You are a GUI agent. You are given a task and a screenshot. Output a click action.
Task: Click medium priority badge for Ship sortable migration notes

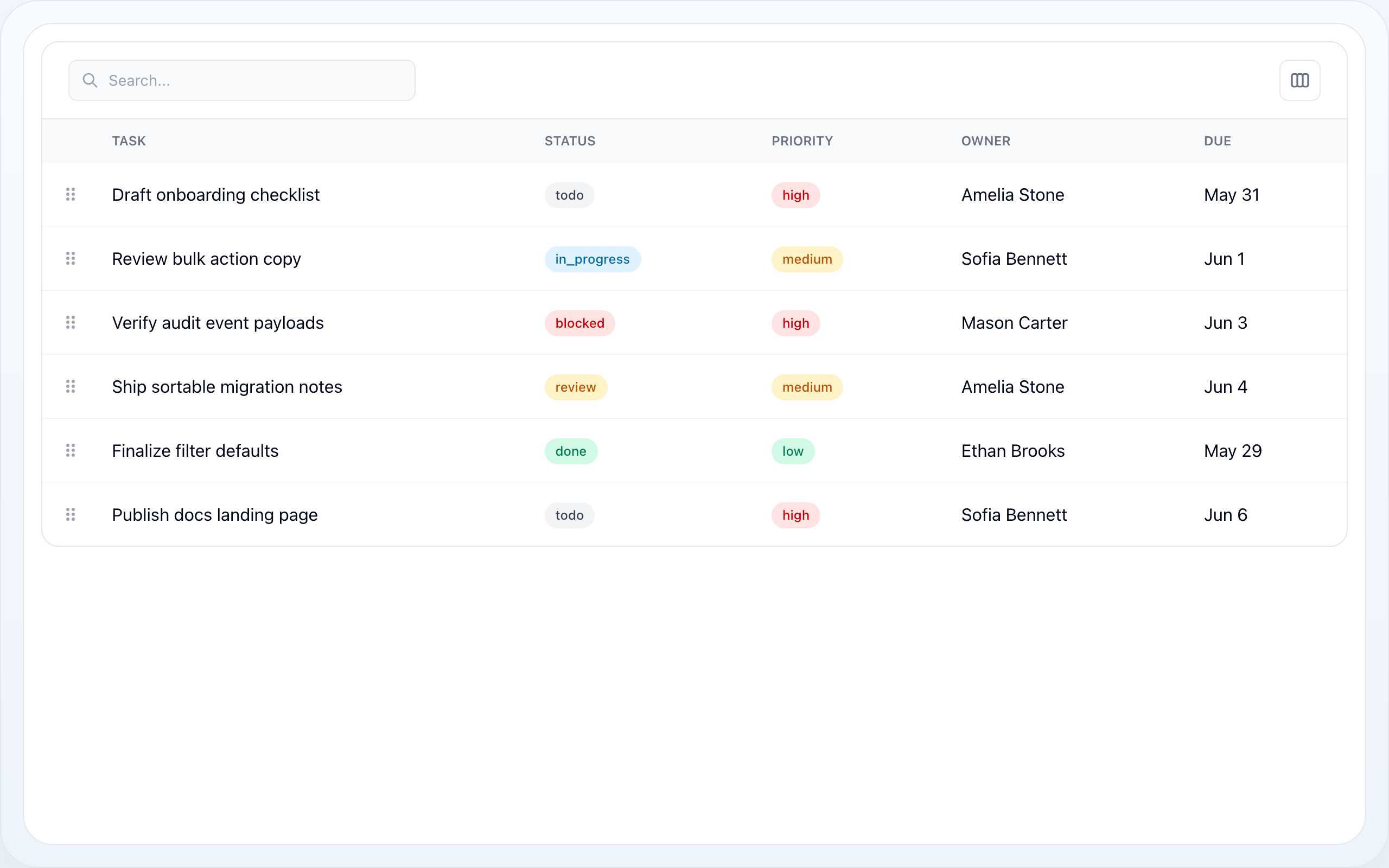pos(807,387)
